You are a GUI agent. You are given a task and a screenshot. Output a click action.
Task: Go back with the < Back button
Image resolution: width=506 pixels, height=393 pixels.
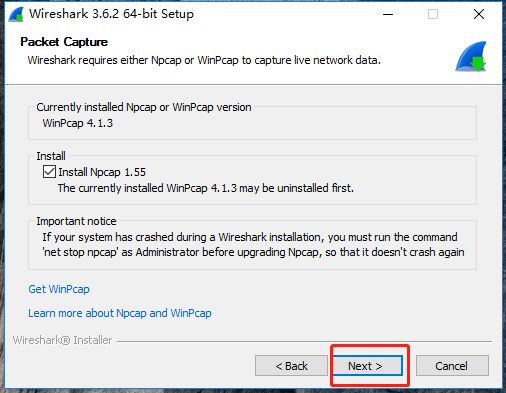coord(291,366)
